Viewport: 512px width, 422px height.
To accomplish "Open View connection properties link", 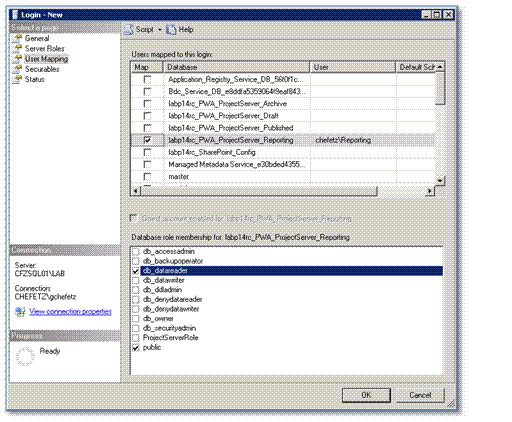I will pos(70,312).
